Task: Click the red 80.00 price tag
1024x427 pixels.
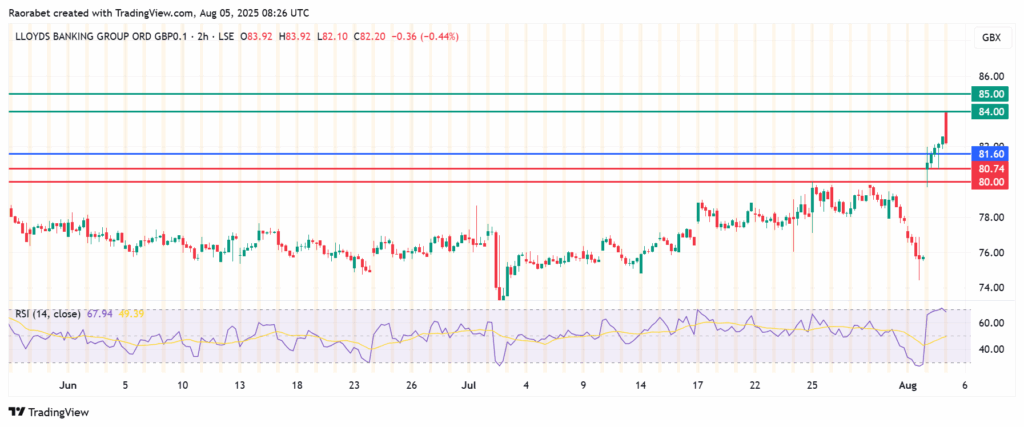Action: pos(990,183)
